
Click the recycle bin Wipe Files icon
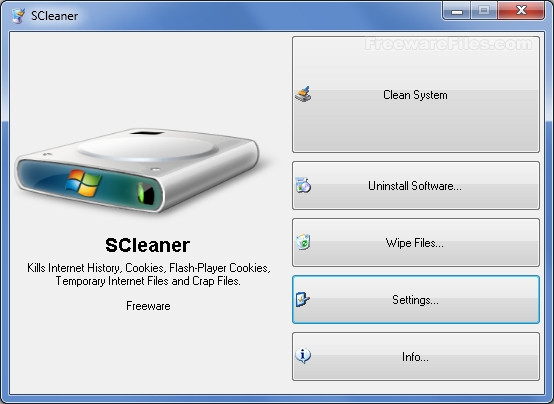[303, 242]
